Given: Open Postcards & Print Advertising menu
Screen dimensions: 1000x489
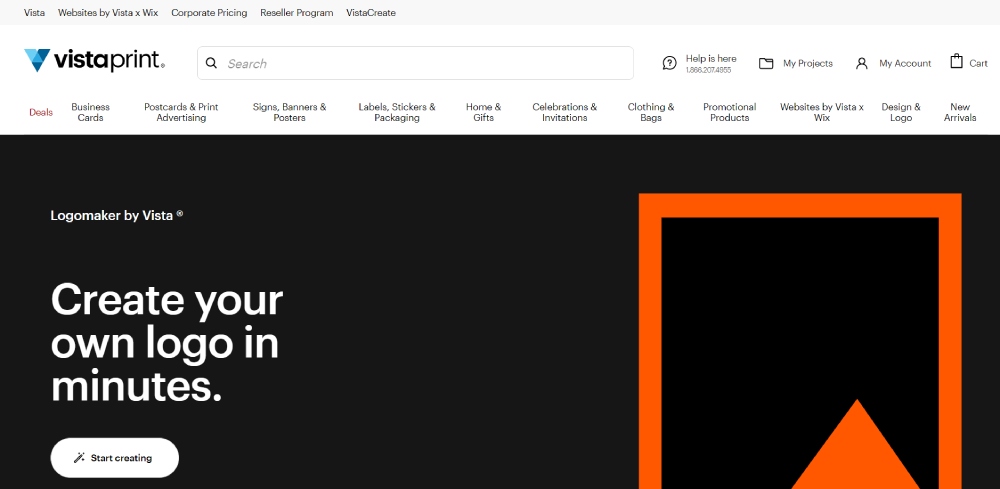Looking at the screenshot, I should tap(181, 112).
